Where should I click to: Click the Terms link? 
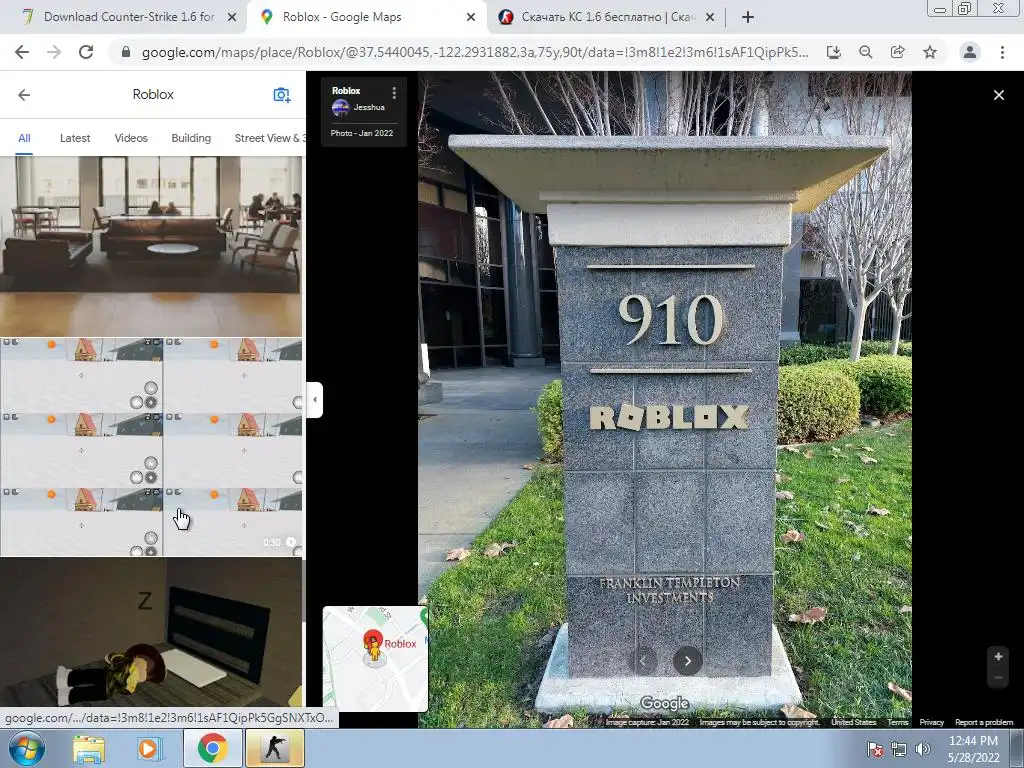coord(897,722)
